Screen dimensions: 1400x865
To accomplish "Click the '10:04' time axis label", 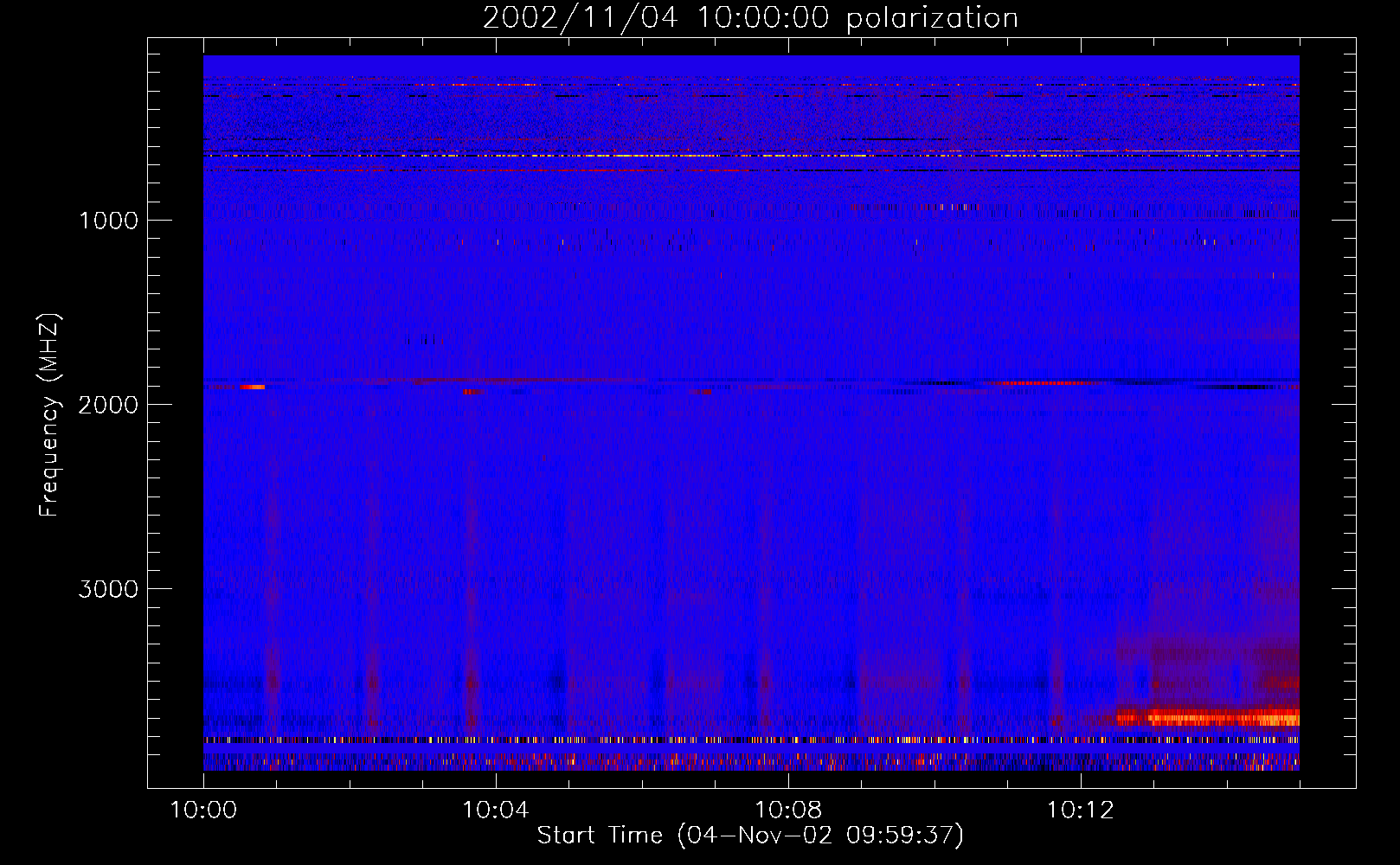I will (x=496, y=811).
